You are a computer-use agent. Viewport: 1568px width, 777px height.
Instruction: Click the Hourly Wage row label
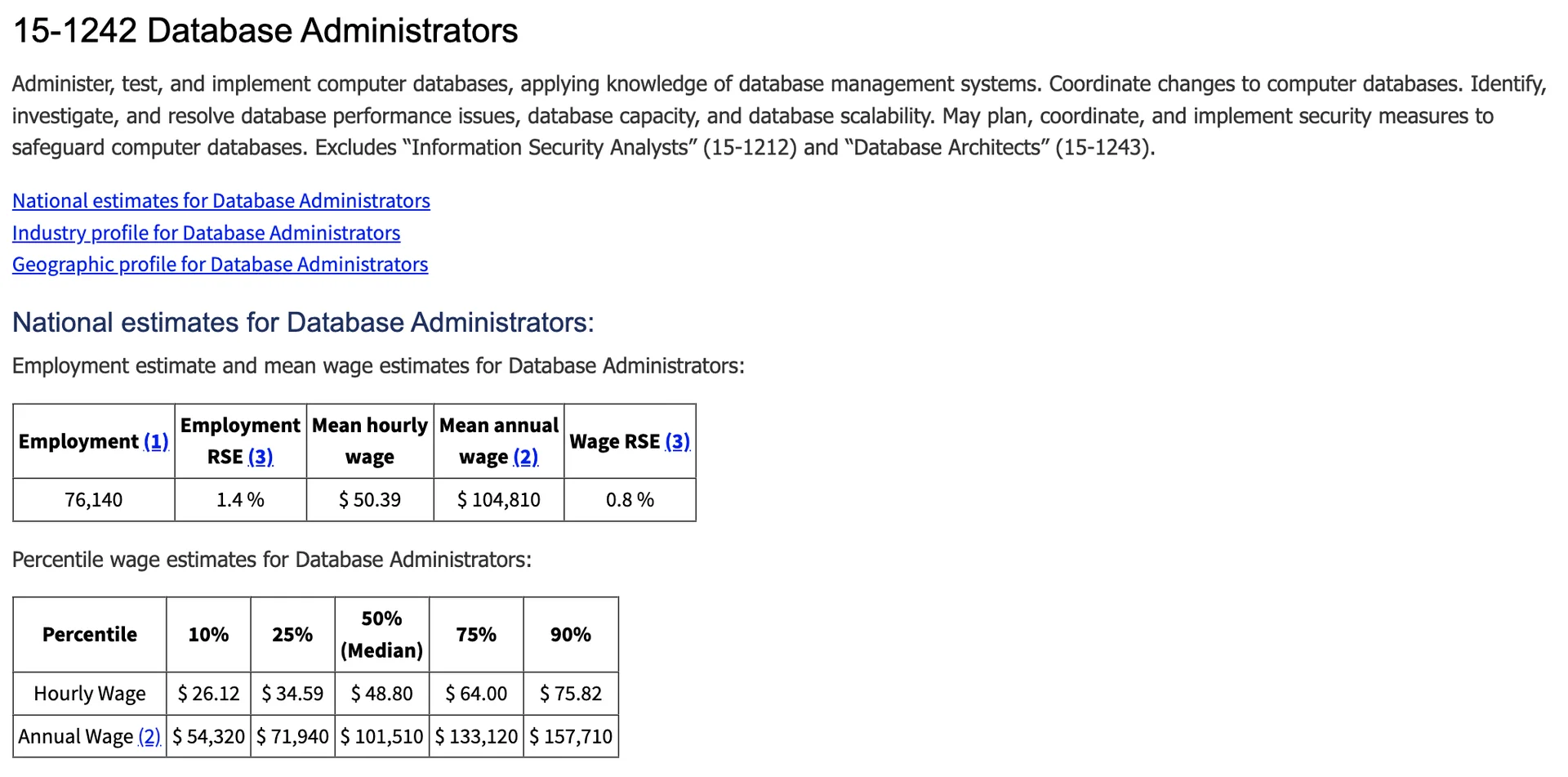point(90,694)
